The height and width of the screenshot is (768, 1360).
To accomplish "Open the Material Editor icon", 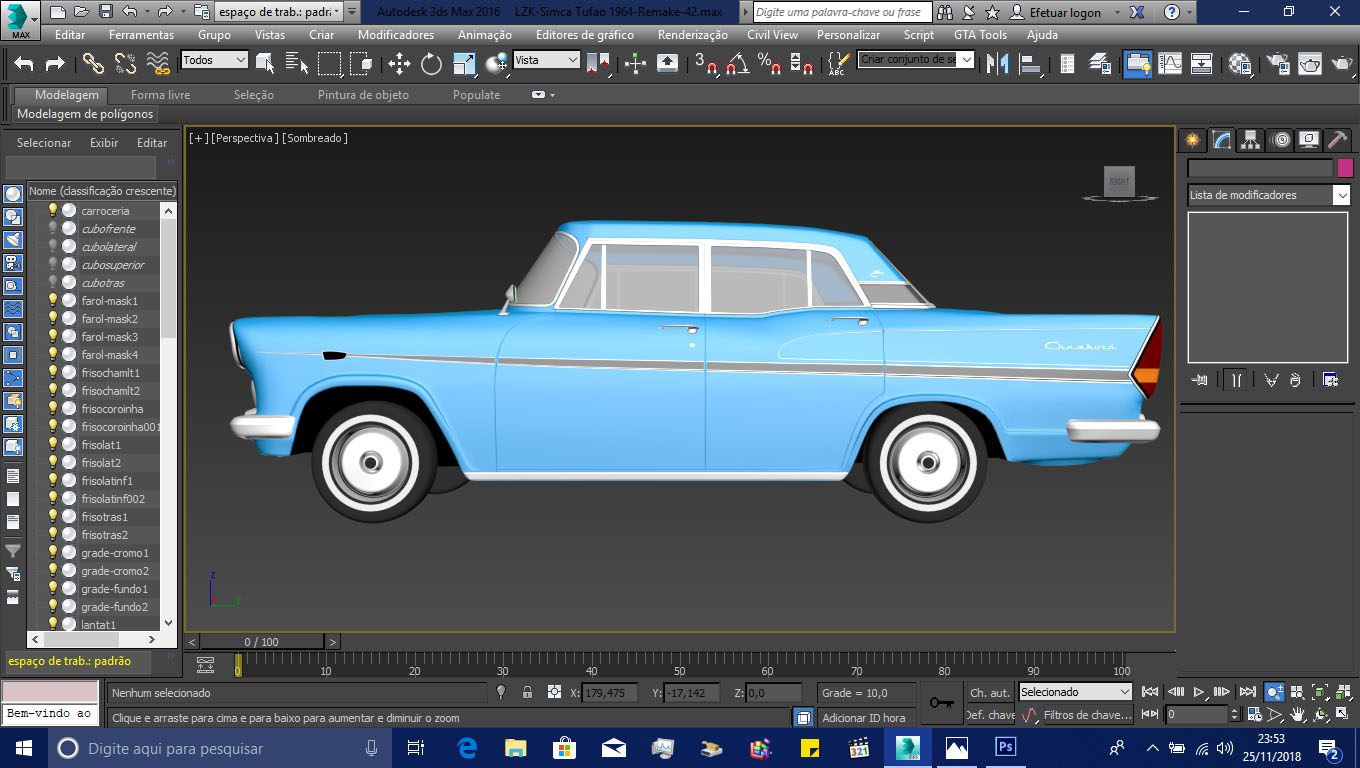I will (x=1240, y=64).
